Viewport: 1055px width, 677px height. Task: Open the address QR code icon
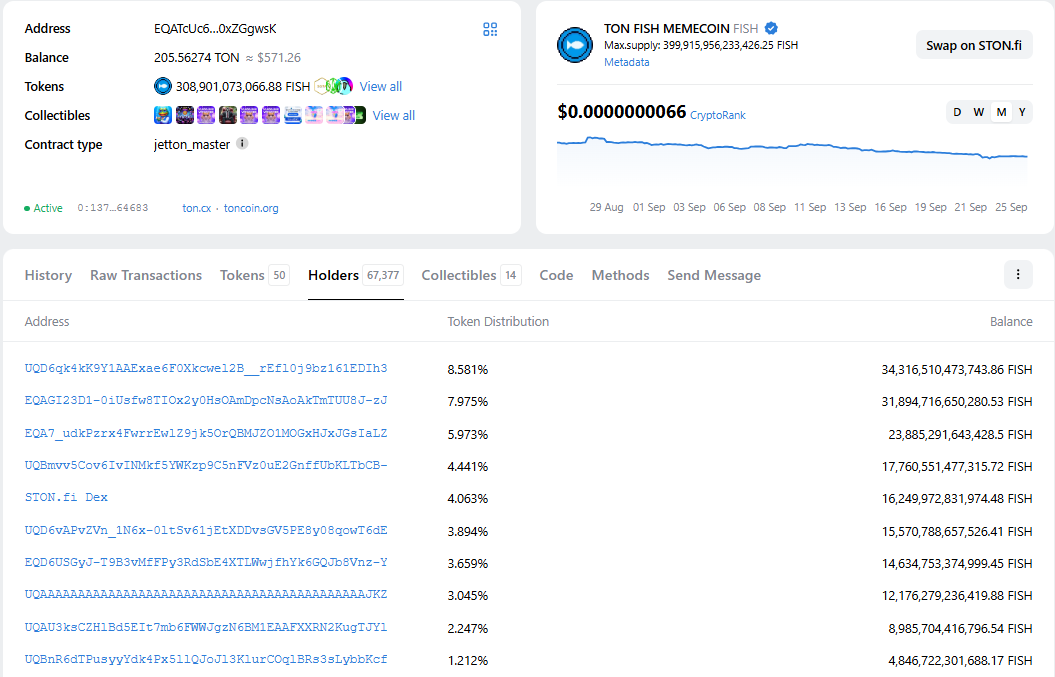click(490, 29)
